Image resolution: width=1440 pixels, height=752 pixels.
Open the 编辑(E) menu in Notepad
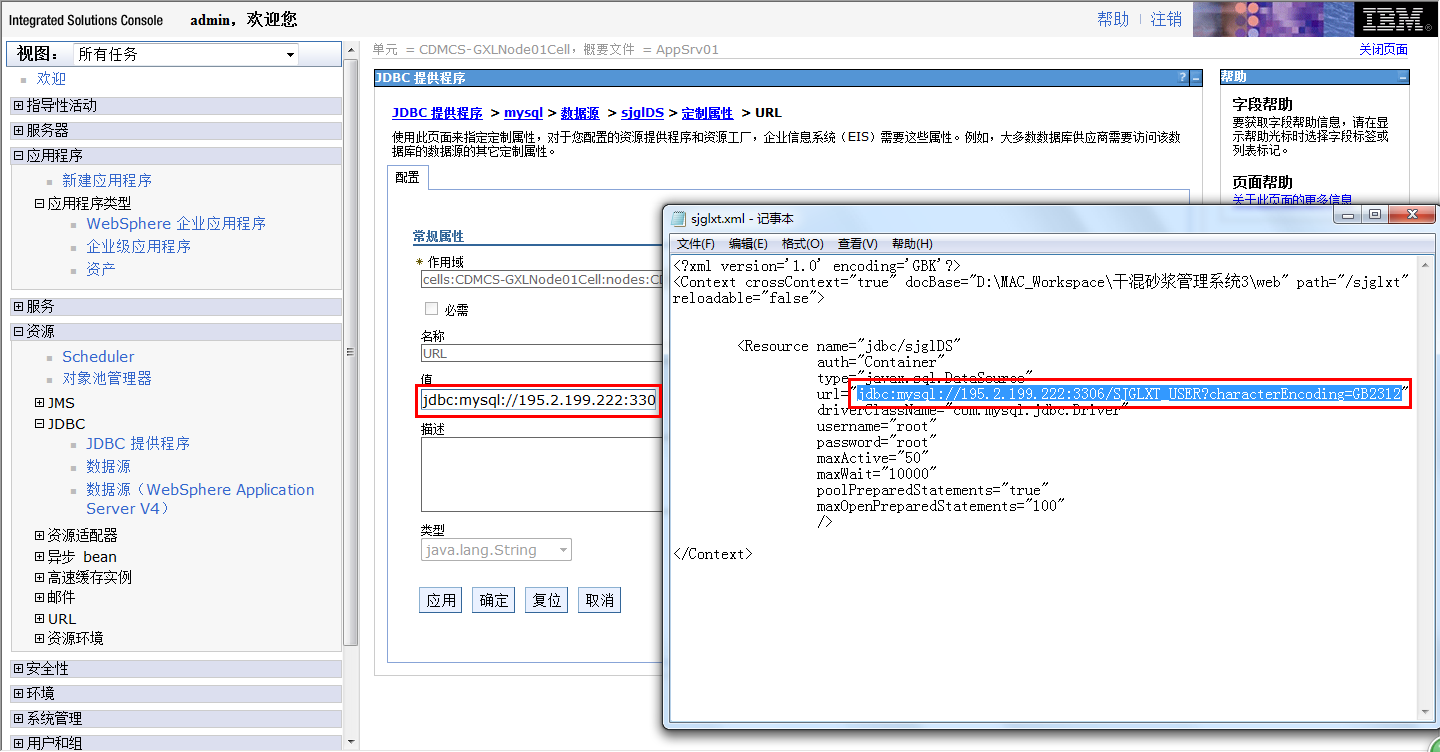(x=748, y=244)
